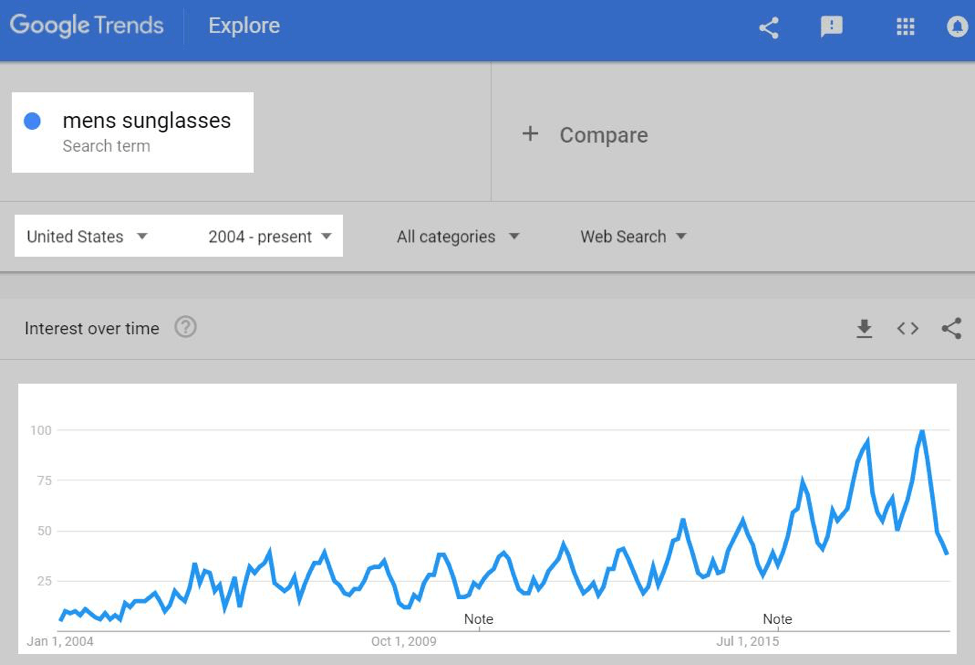Click the Google Trends logo
975x665 pixels.
pyautogui.click(x=86, y=26)
